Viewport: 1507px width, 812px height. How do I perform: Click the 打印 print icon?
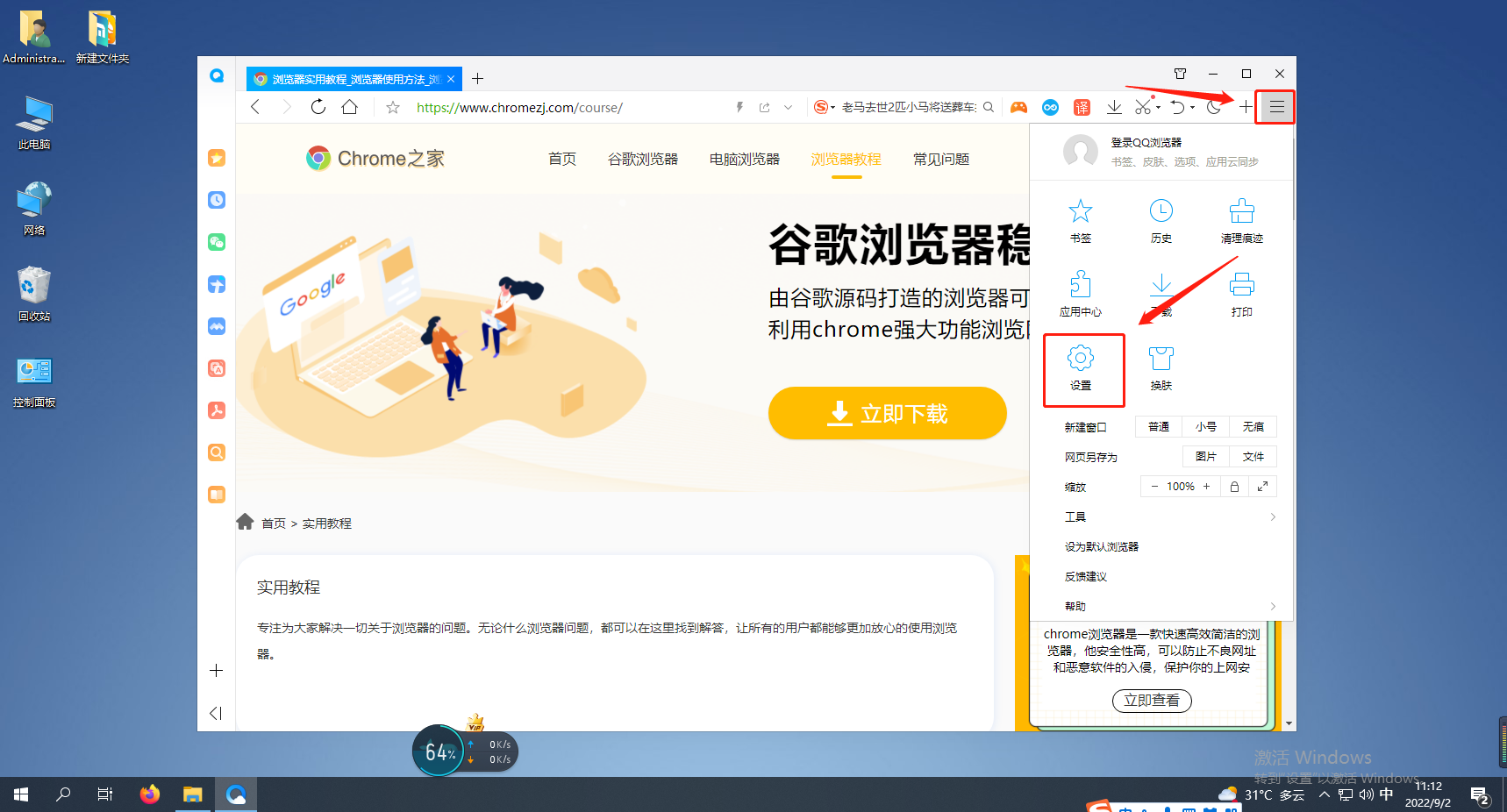pos(1242,295)
